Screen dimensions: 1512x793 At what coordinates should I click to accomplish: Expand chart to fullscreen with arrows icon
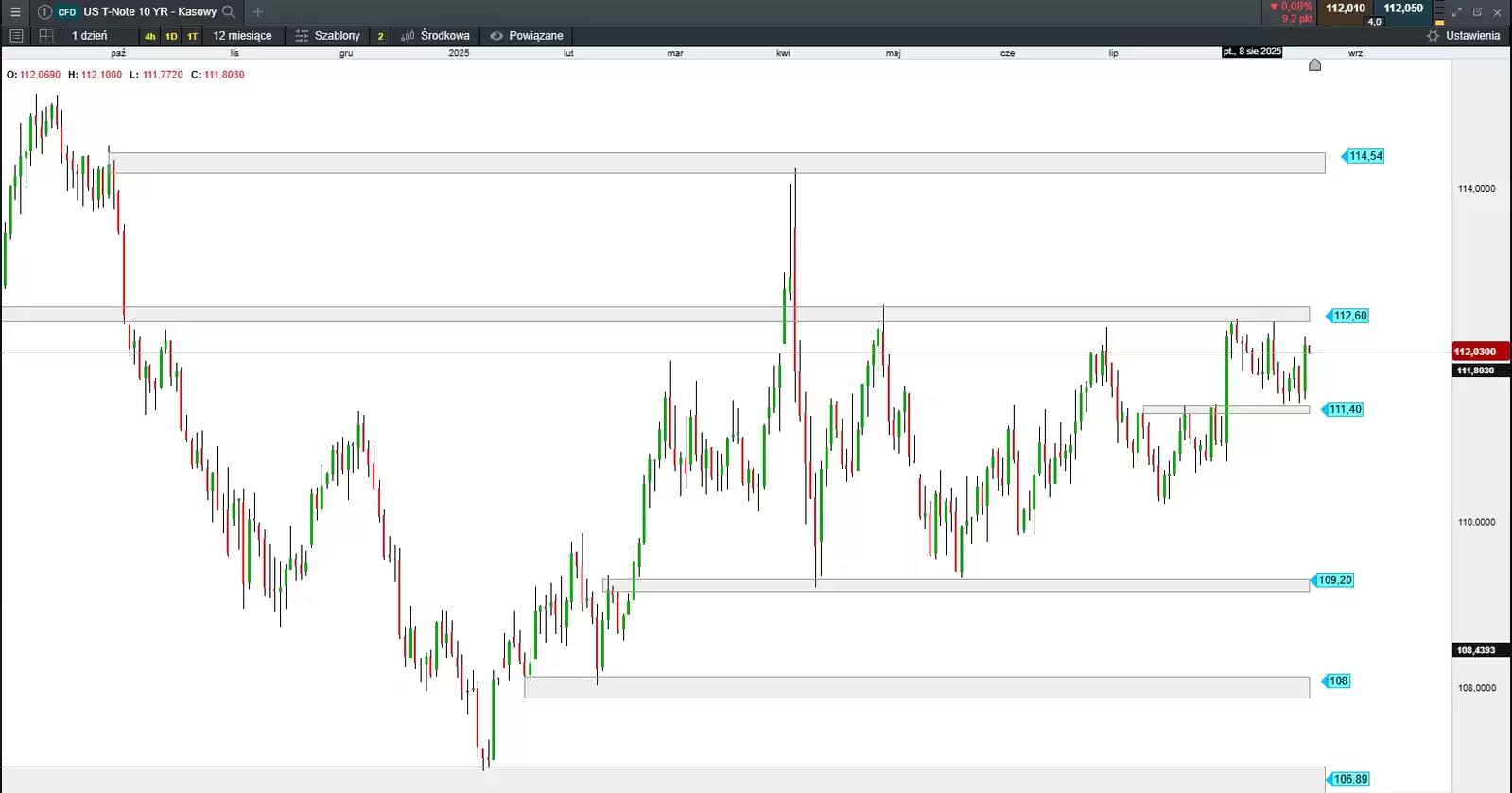click(x=1457, y=12)
